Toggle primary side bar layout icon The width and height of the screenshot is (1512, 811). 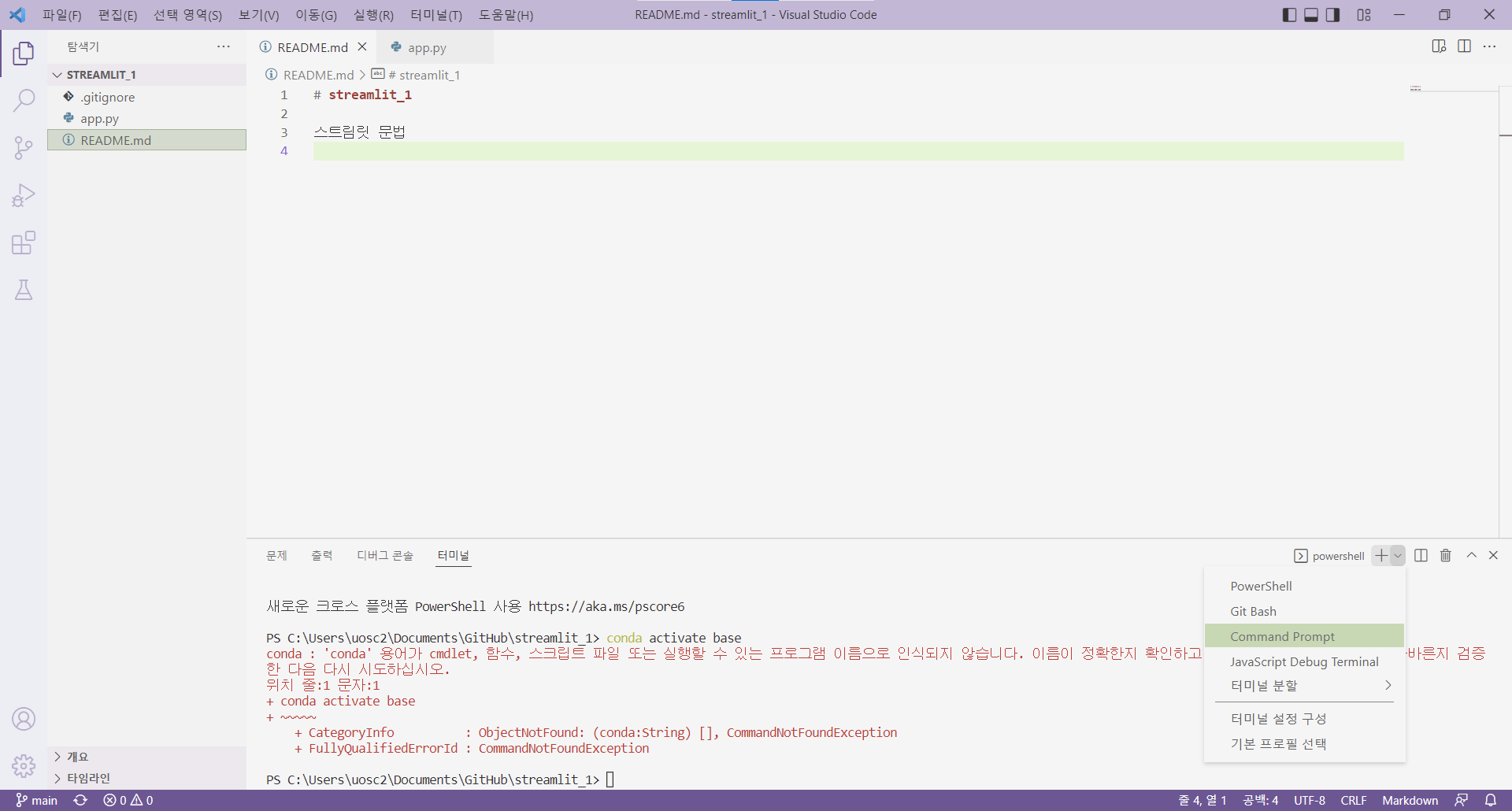[1289, 15]
